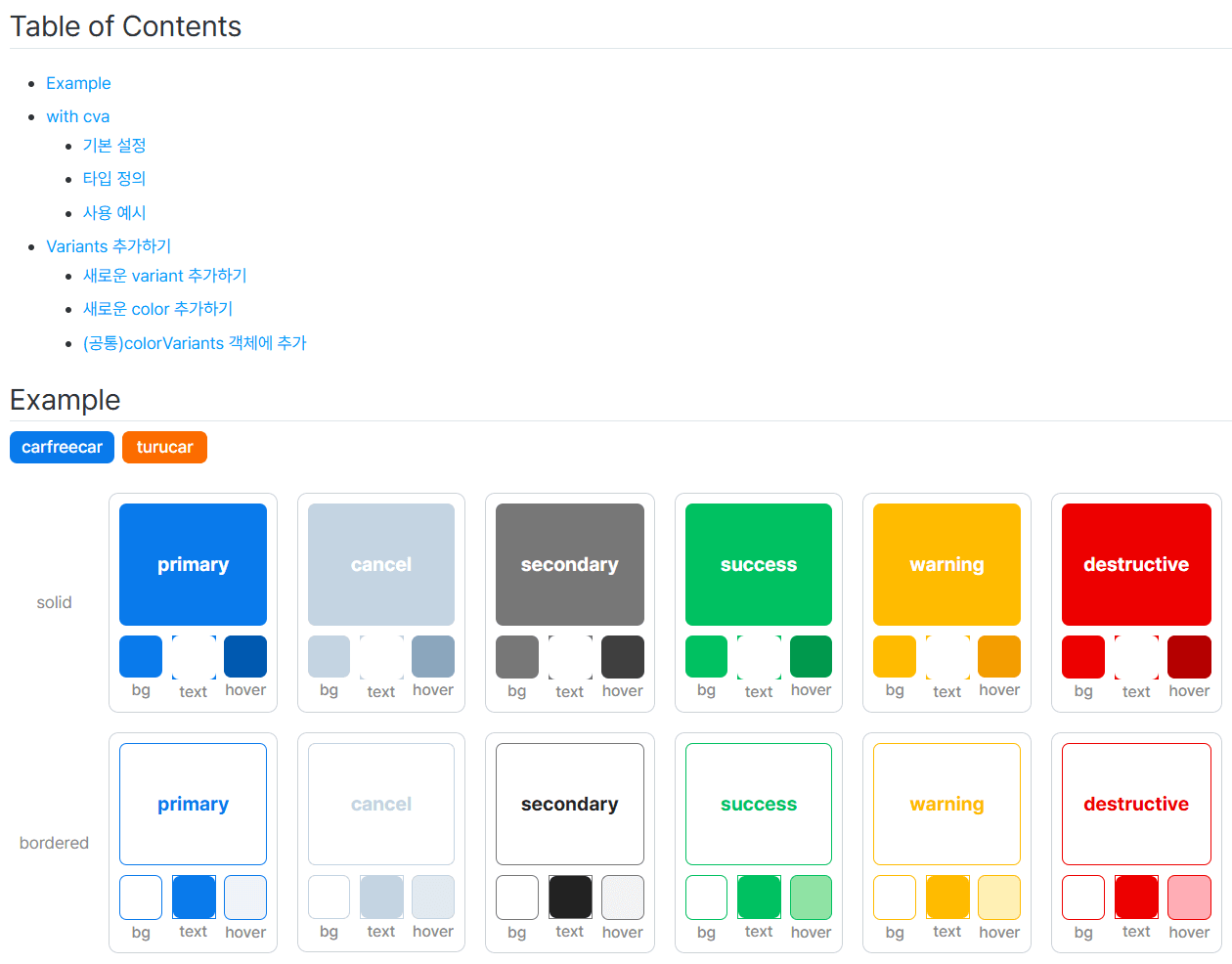Select the solid primary hover color swatch
Image resolution: width=1232 pixels, height=964 pixels.
[x=245, y=656]
